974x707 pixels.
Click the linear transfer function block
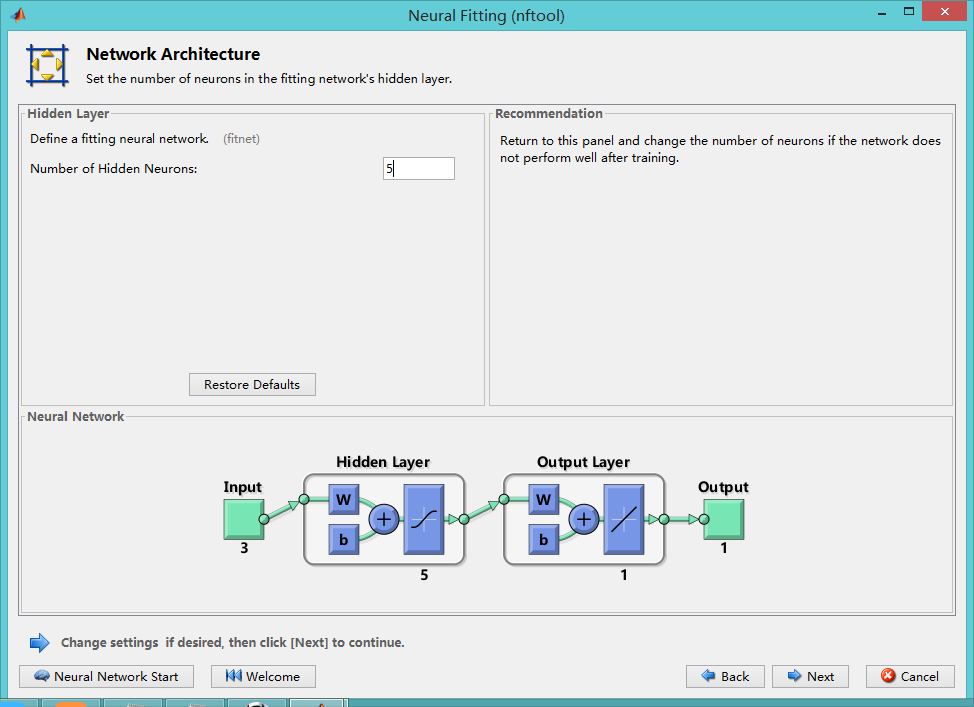point(624,519)
